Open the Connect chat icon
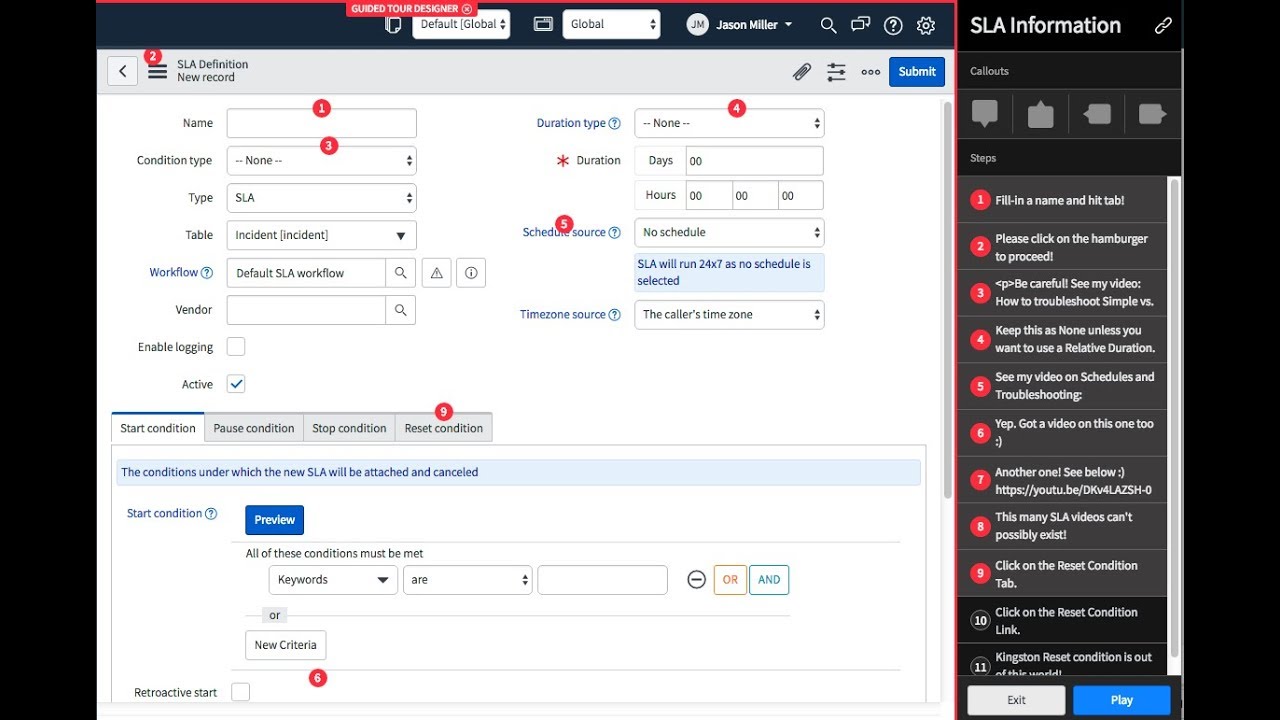This screenshot has height=720, width=1280. pos(860,25)
